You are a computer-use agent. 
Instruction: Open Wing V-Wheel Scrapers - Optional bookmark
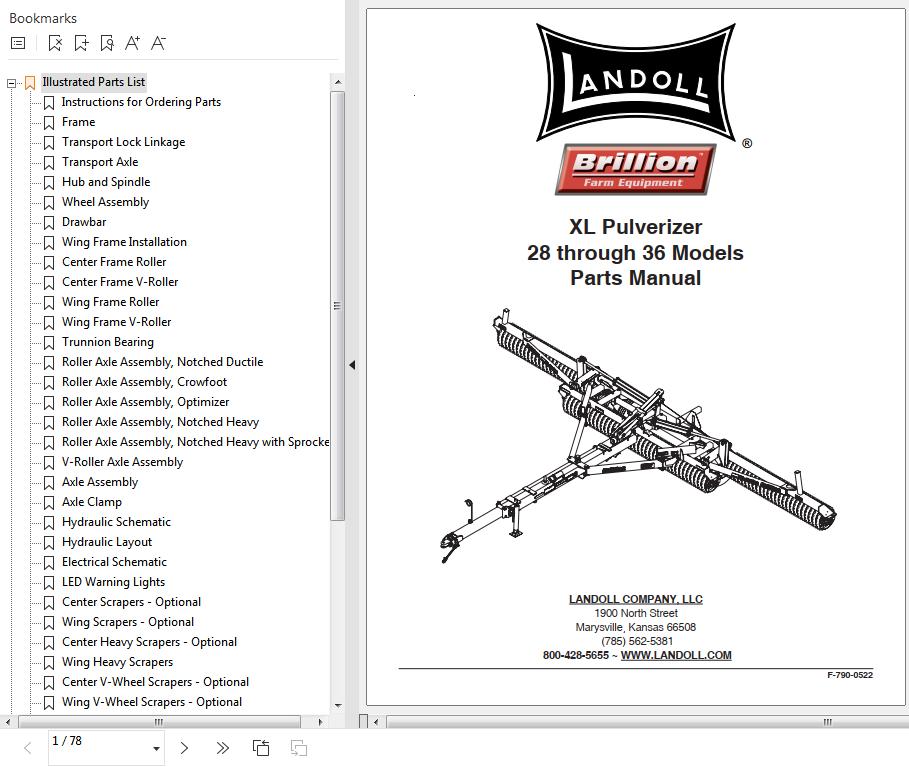pos(152,702)
